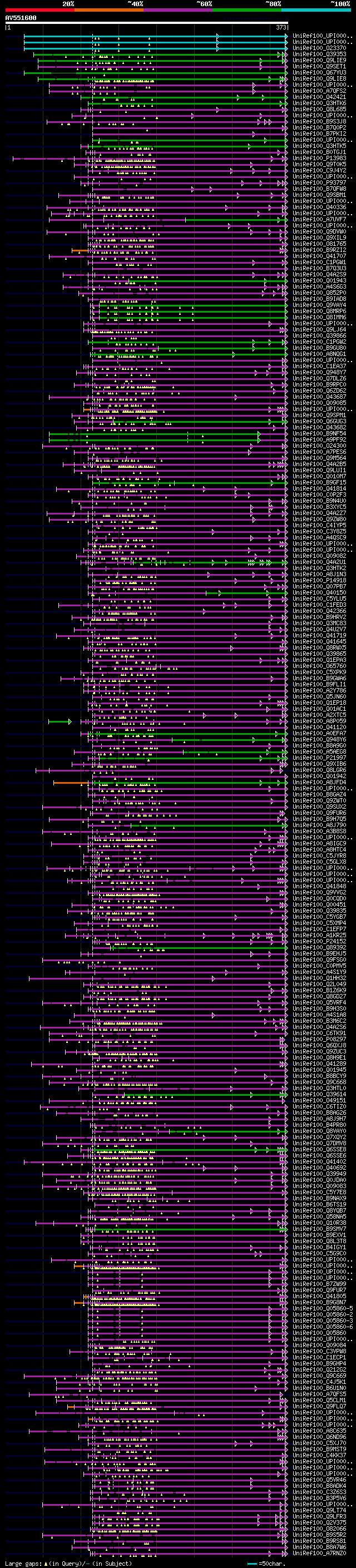Click the UniRef100_A8P059 label

click(319, 721)
